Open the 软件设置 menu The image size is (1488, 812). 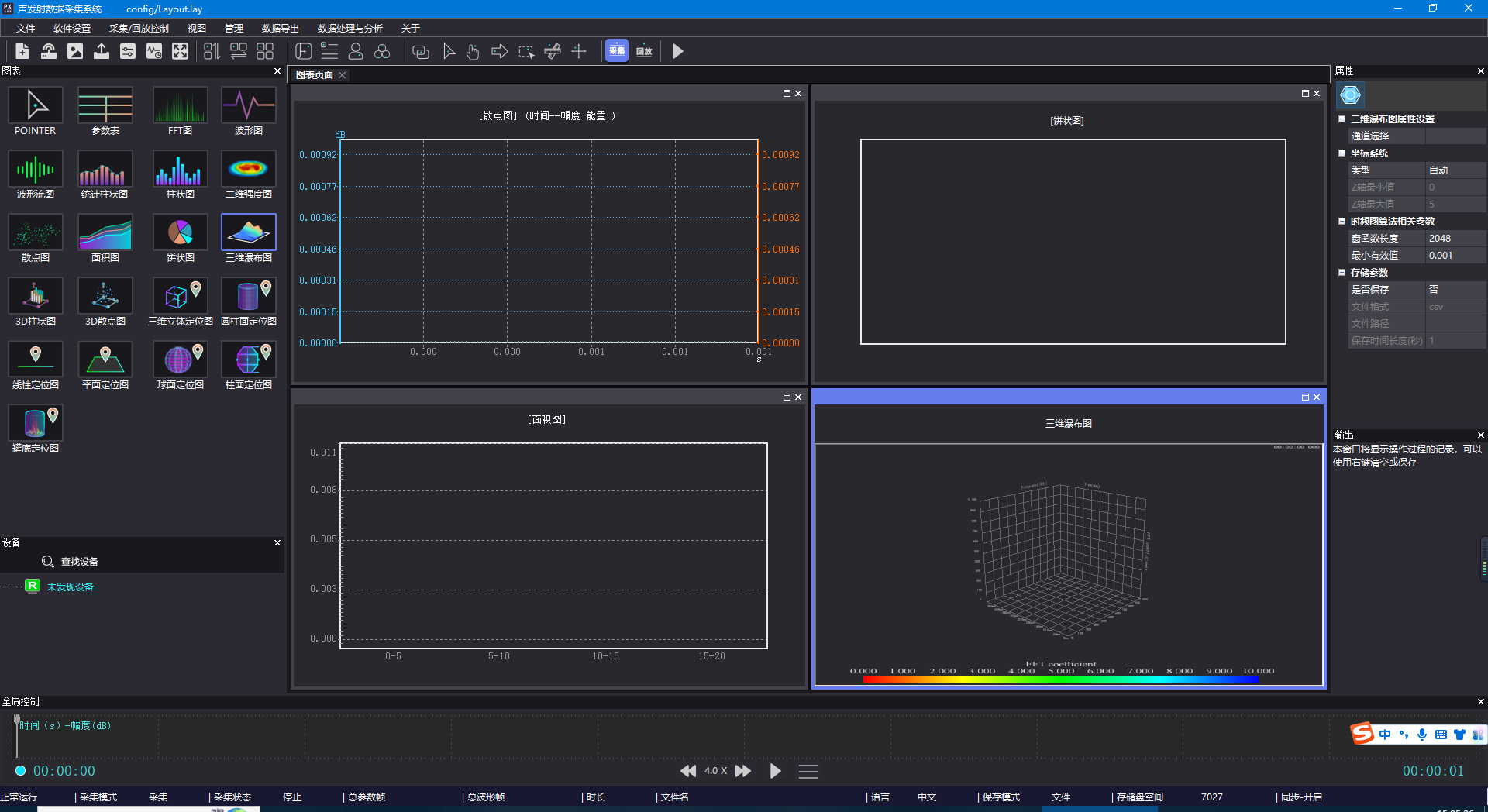(x=72, y=29)
